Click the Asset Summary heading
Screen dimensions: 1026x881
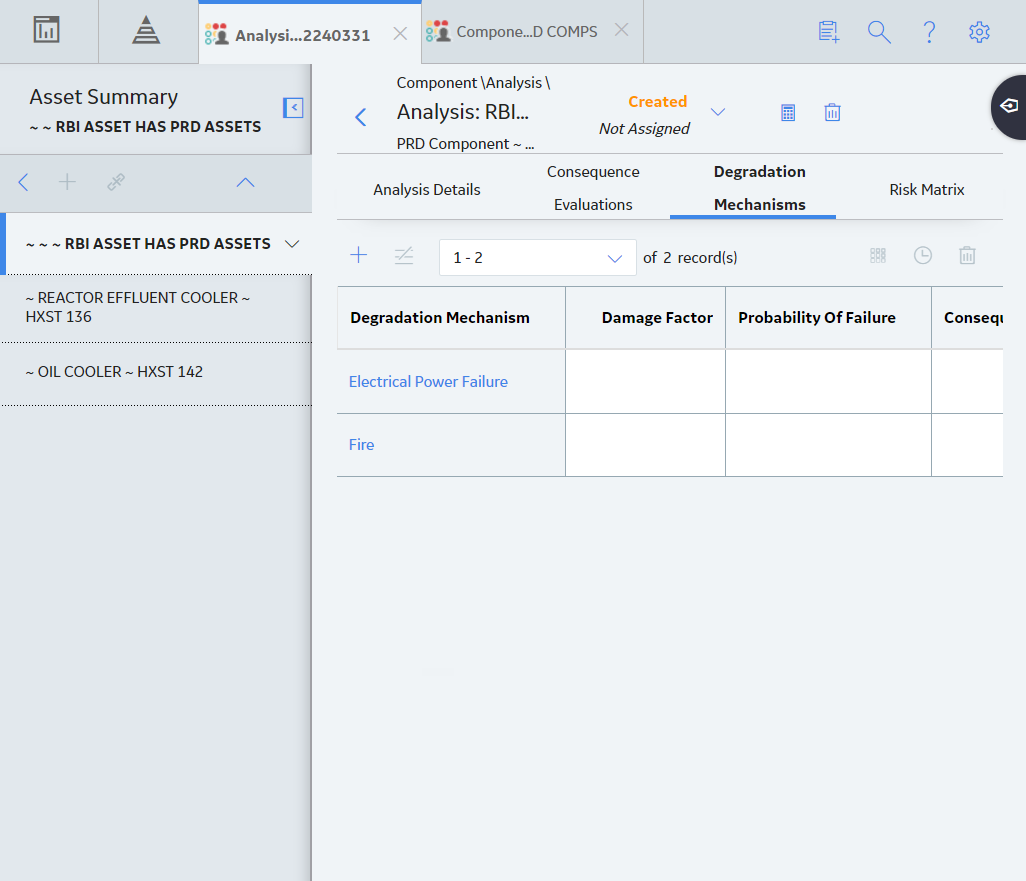click(x=103, y=97)
